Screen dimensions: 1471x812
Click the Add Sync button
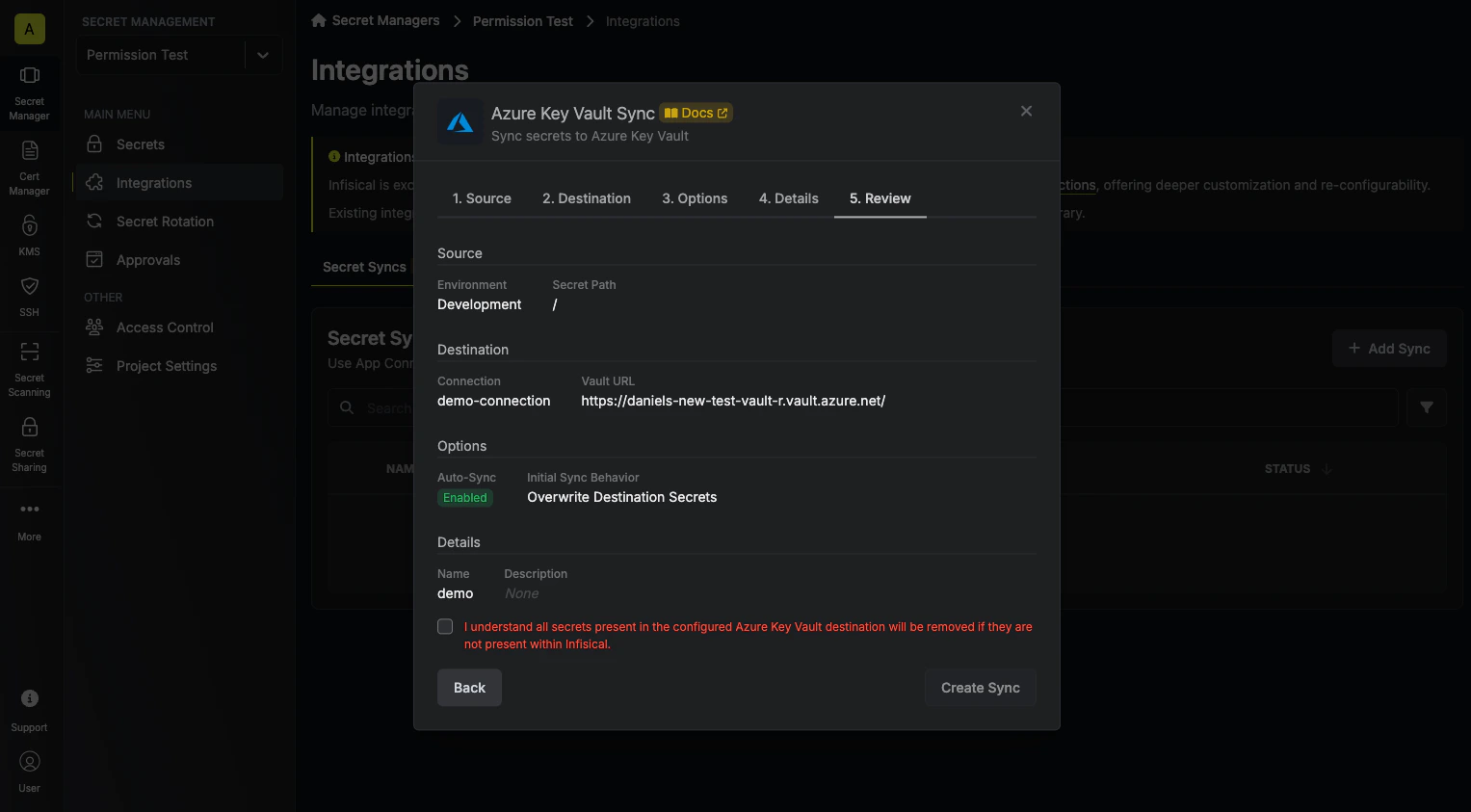(x=1389, y=349)
